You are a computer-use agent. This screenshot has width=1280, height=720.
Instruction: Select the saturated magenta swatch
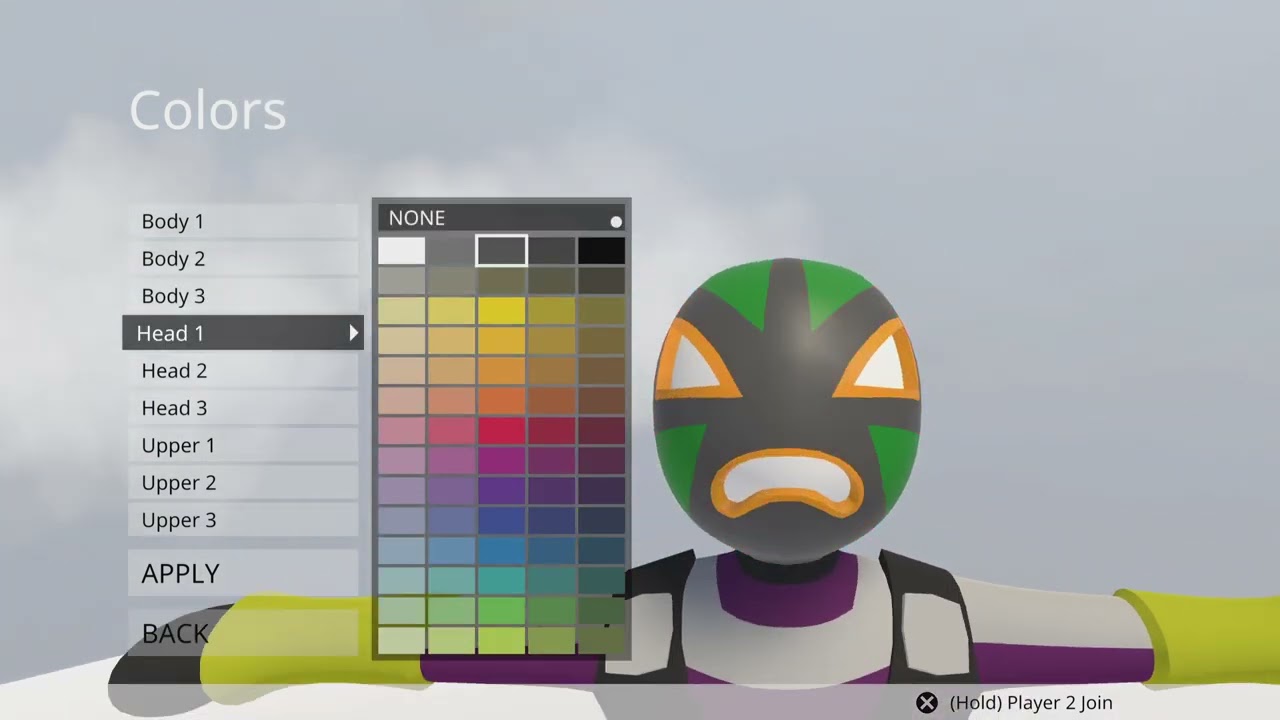pyautogui.click(x=501, y=461)
